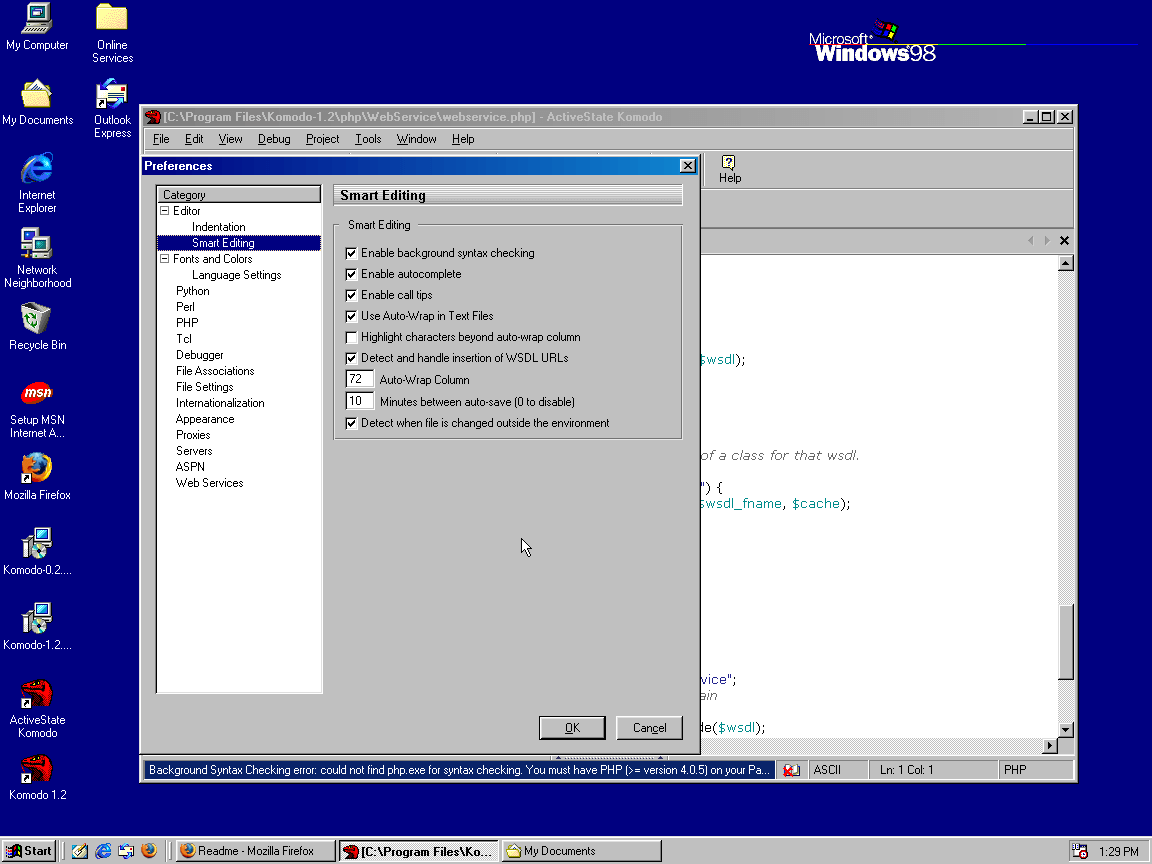
Task: Select Indentation in the category tree
Action: [x=218, y=227]
